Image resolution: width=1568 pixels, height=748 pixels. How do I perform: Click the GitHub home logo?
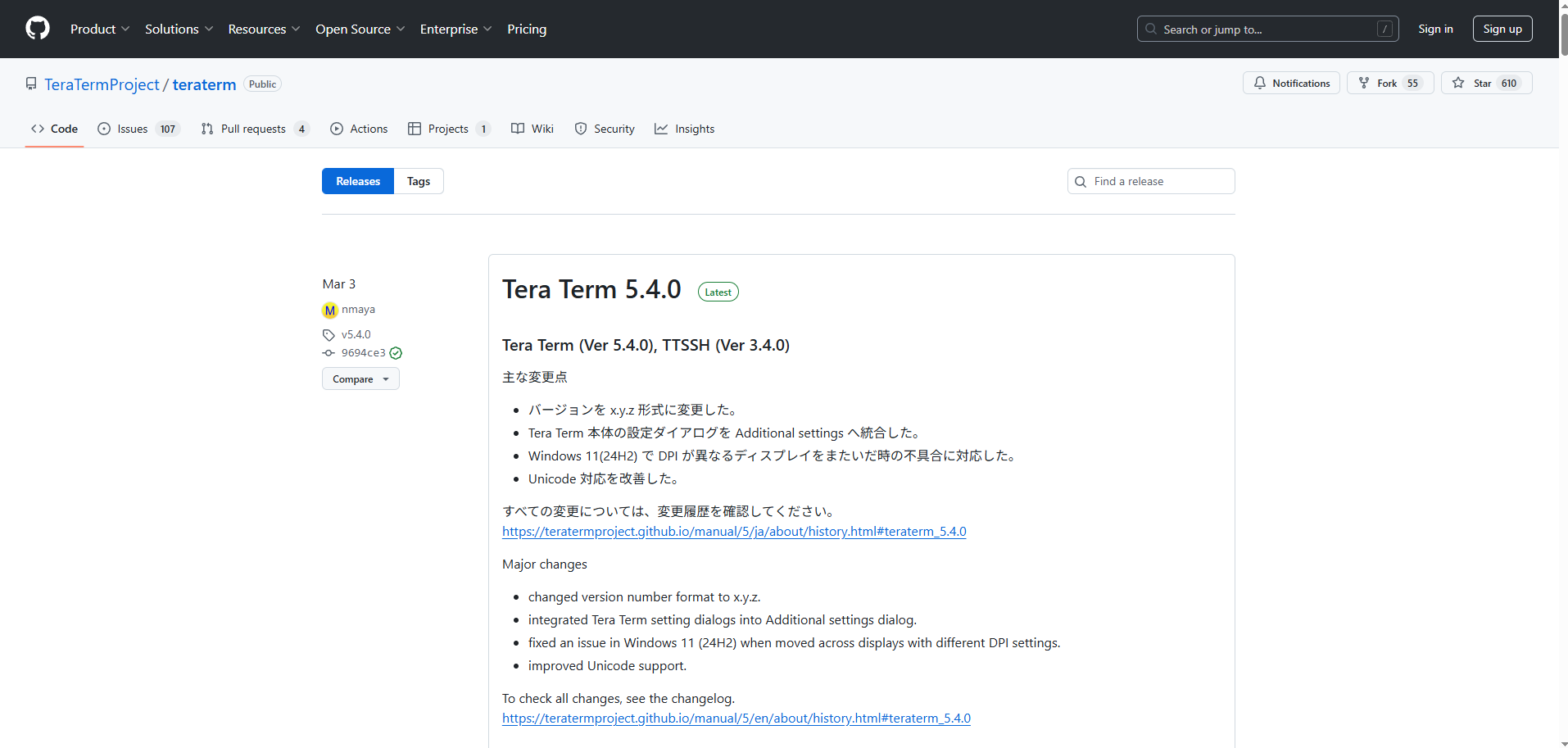click(37, 28)
